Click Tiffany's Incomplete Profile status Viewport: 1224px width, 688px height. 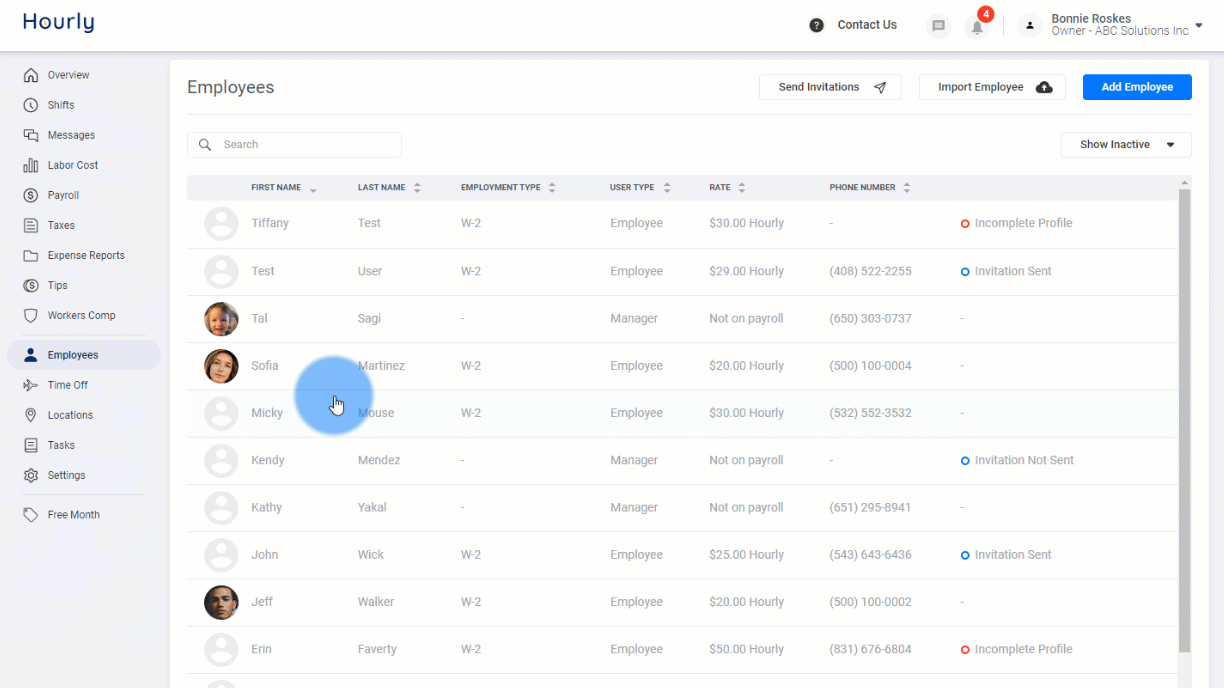(x=1016, y=223)
